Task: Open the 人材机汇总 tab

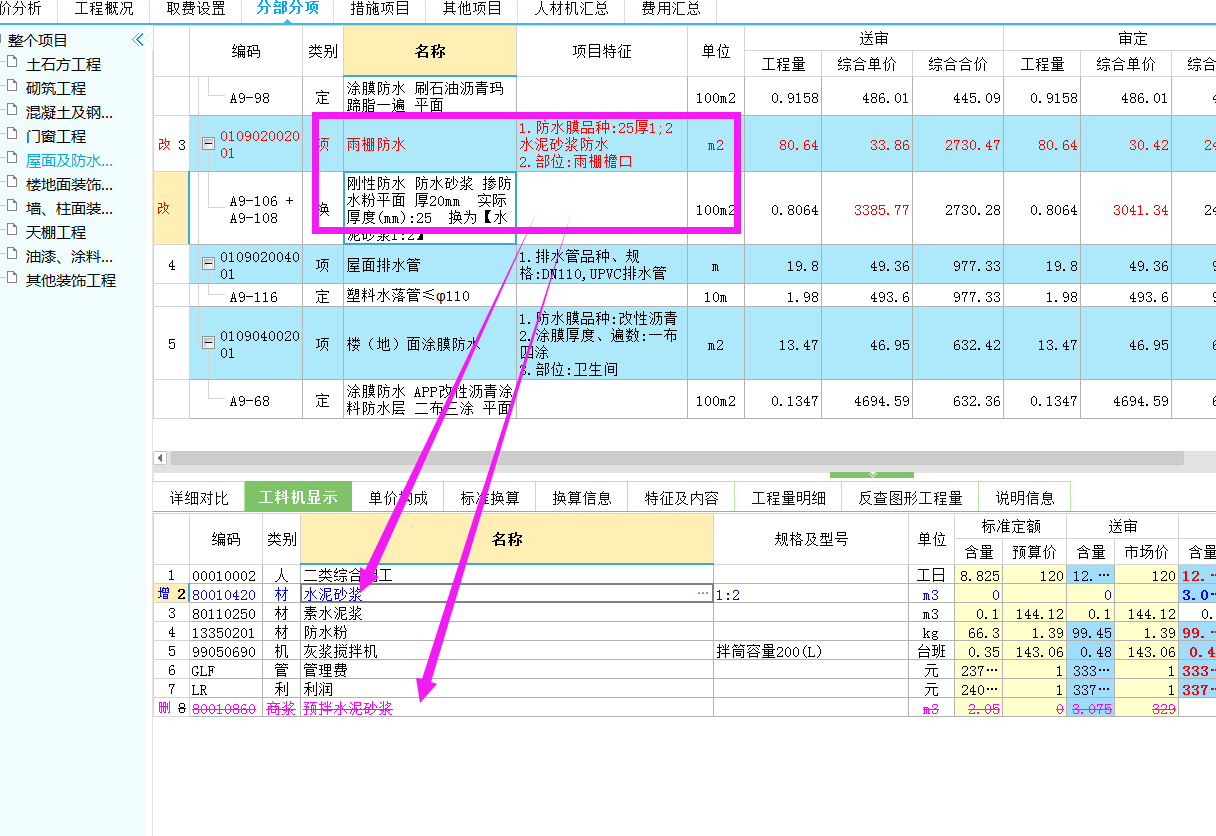Action: tap(572, 9)
